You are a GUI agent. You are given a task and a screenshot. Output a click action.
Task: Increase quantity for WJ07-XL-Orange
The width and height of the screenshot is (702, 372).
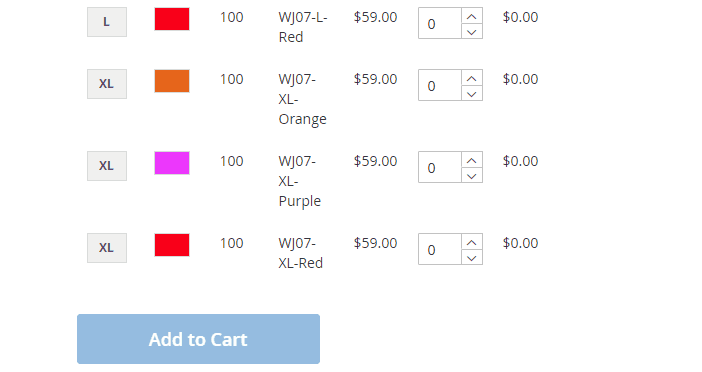(471, 78)
